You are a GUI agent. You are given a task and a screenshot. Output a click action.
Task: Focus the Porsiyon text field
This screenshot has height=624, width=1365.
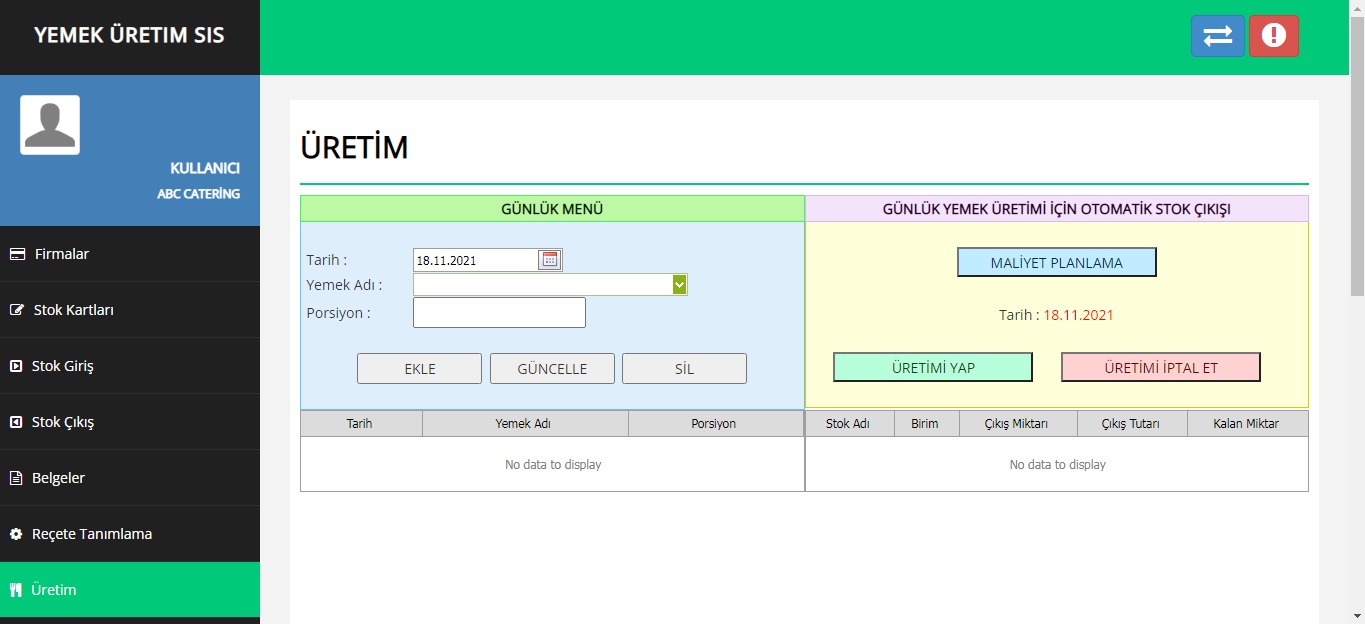(499, 313)
